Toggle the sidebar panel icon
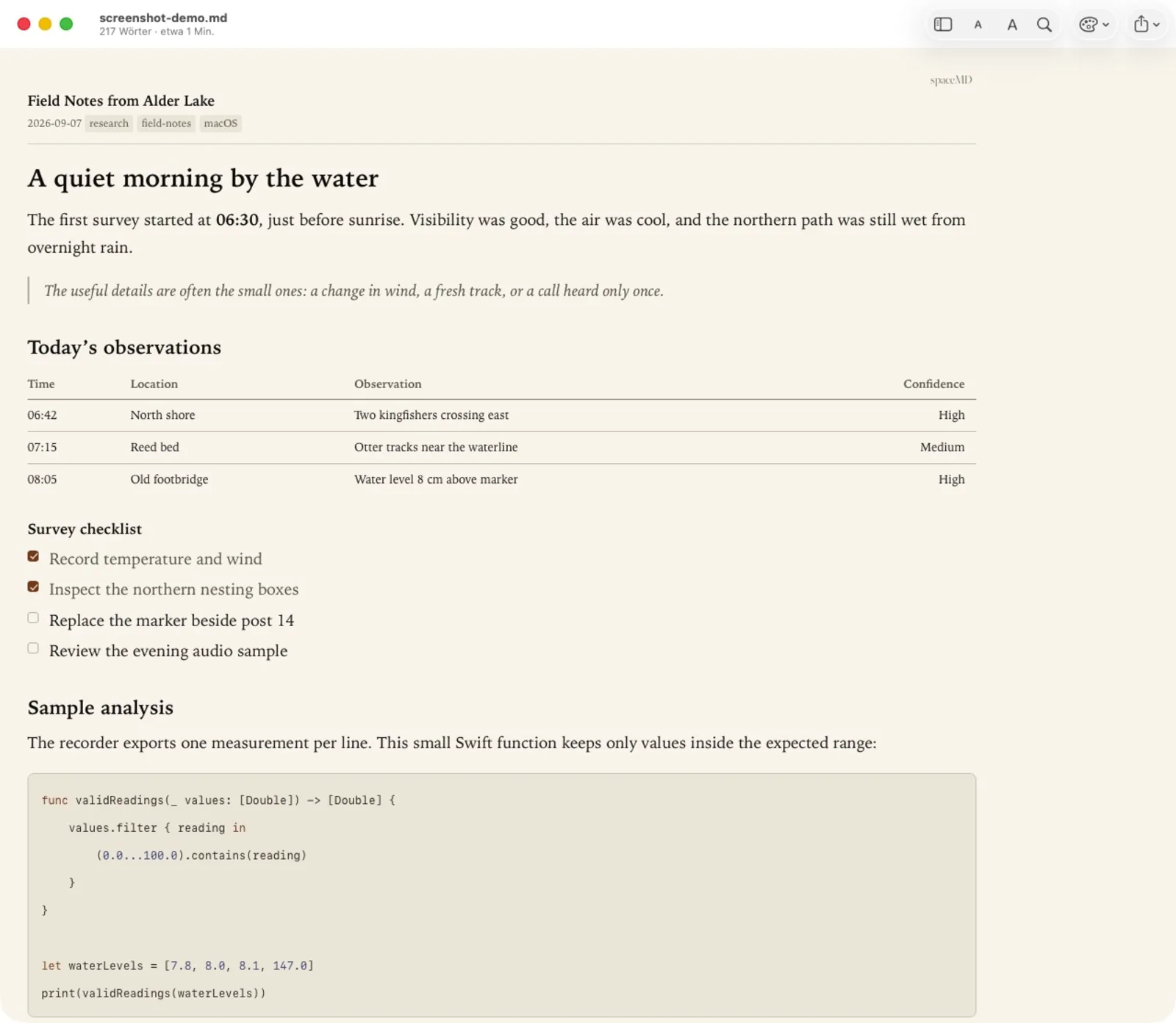 point(943,24)
